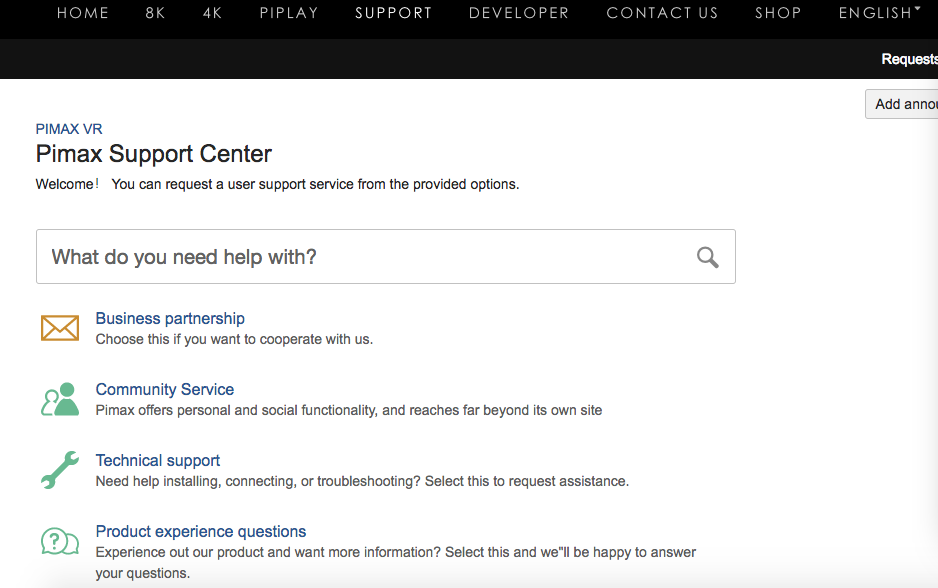Click the 'Choose this if you want to cooperate' text
Screen dimensions: 938x588
[x=234, y=339]
